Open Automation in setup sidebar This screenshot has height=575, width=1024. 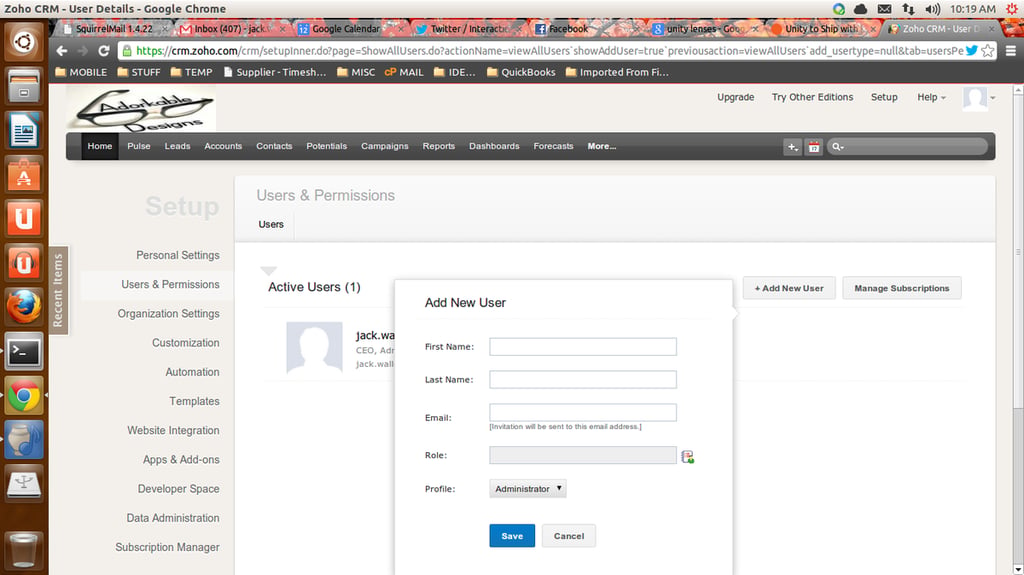pos(192,372)
